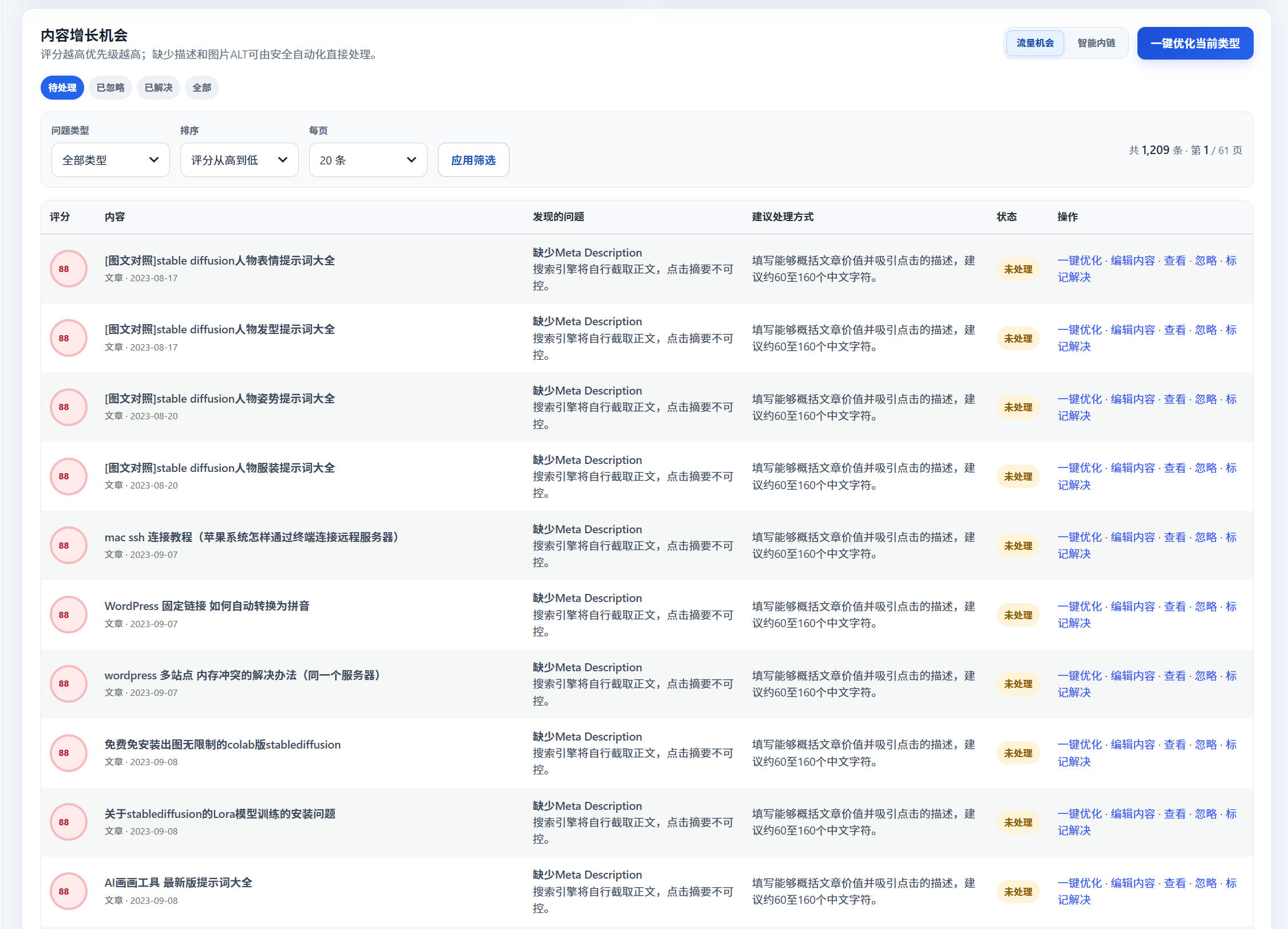Click 查看 for 人物发型提示词大全 row
Viewport: 1288px width, 929px height.
1175,330
